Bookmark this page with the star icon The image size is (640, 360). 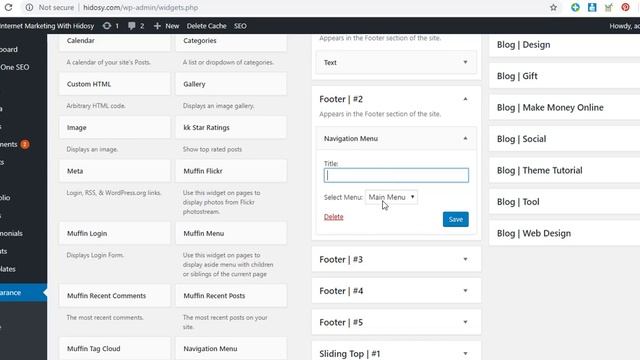click(x=553, y=7)
